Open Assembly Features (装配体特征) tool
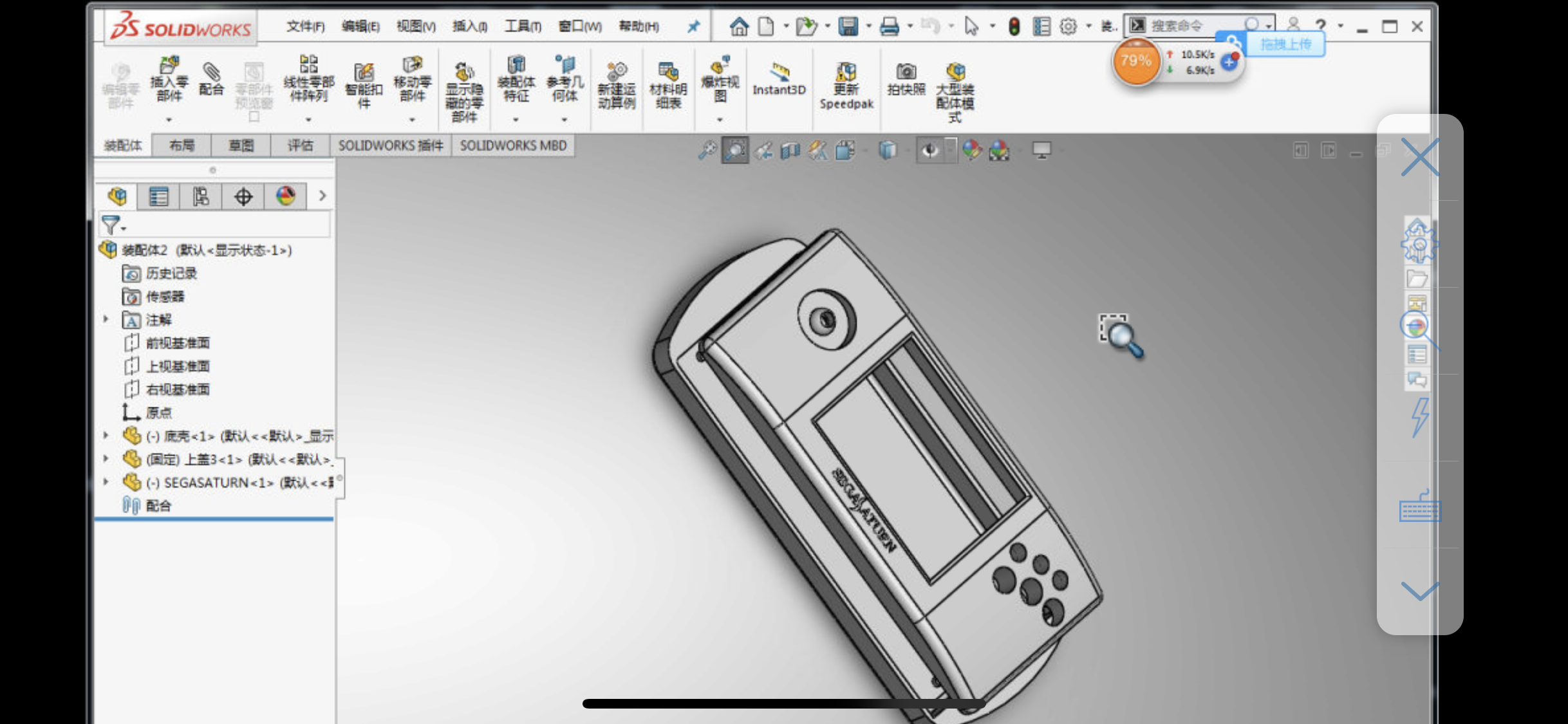 pyautogui.click(x=516, y=79)
